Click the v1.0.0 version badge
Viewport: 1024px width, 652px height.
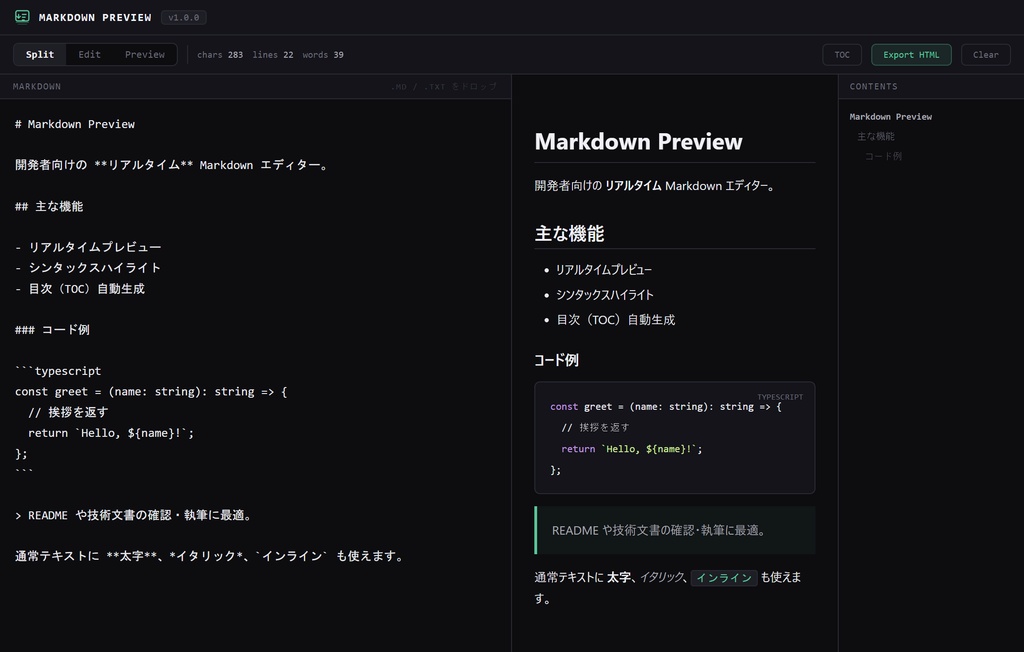(x=184, y=18)
